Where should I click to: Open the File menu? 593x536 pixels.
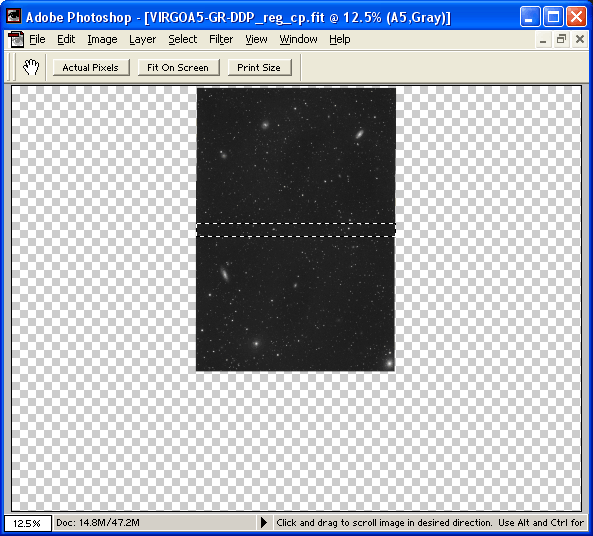[x=37, y=39]
